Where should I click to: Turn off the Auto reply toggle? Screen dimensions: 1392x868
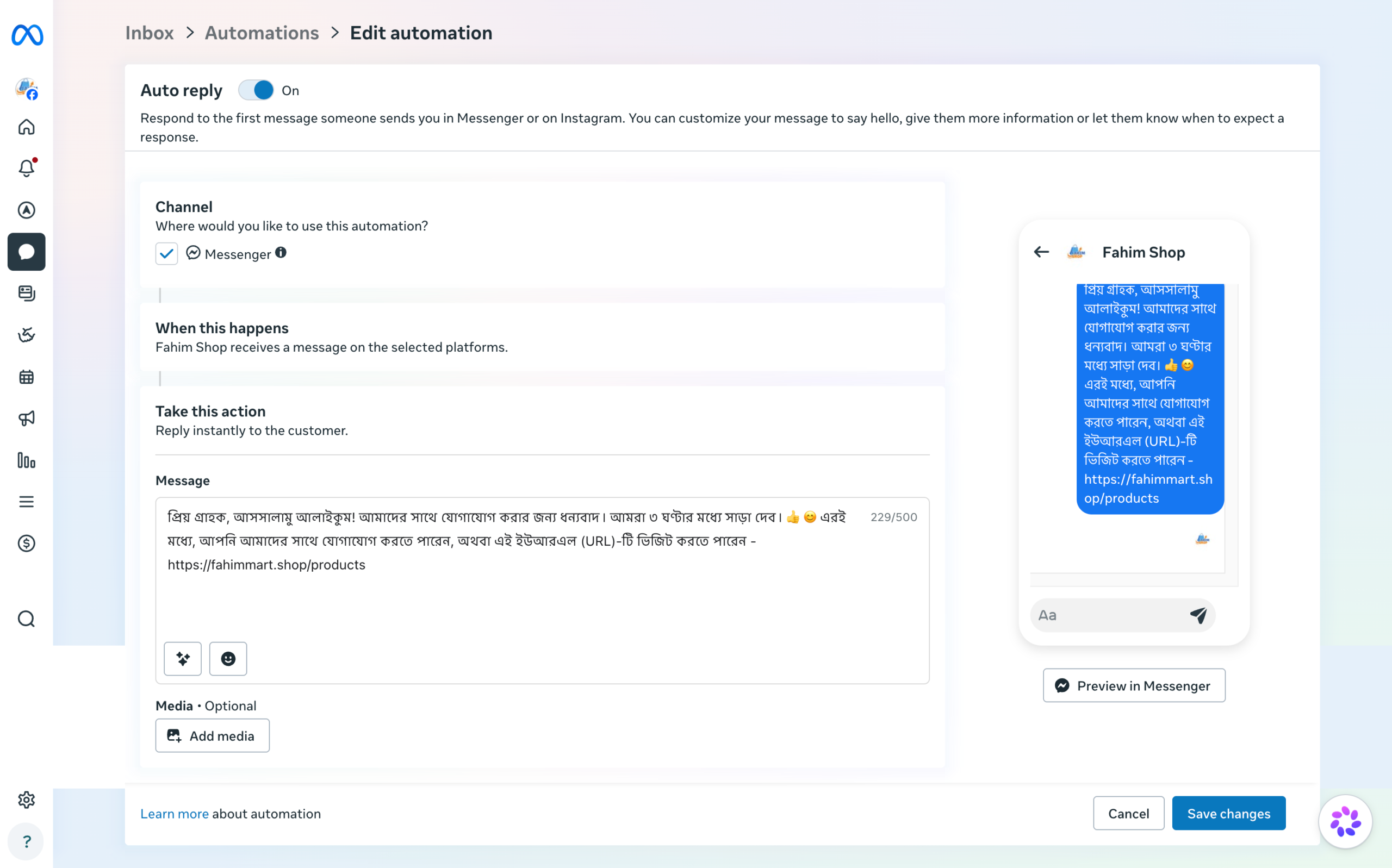pos(256,90)
